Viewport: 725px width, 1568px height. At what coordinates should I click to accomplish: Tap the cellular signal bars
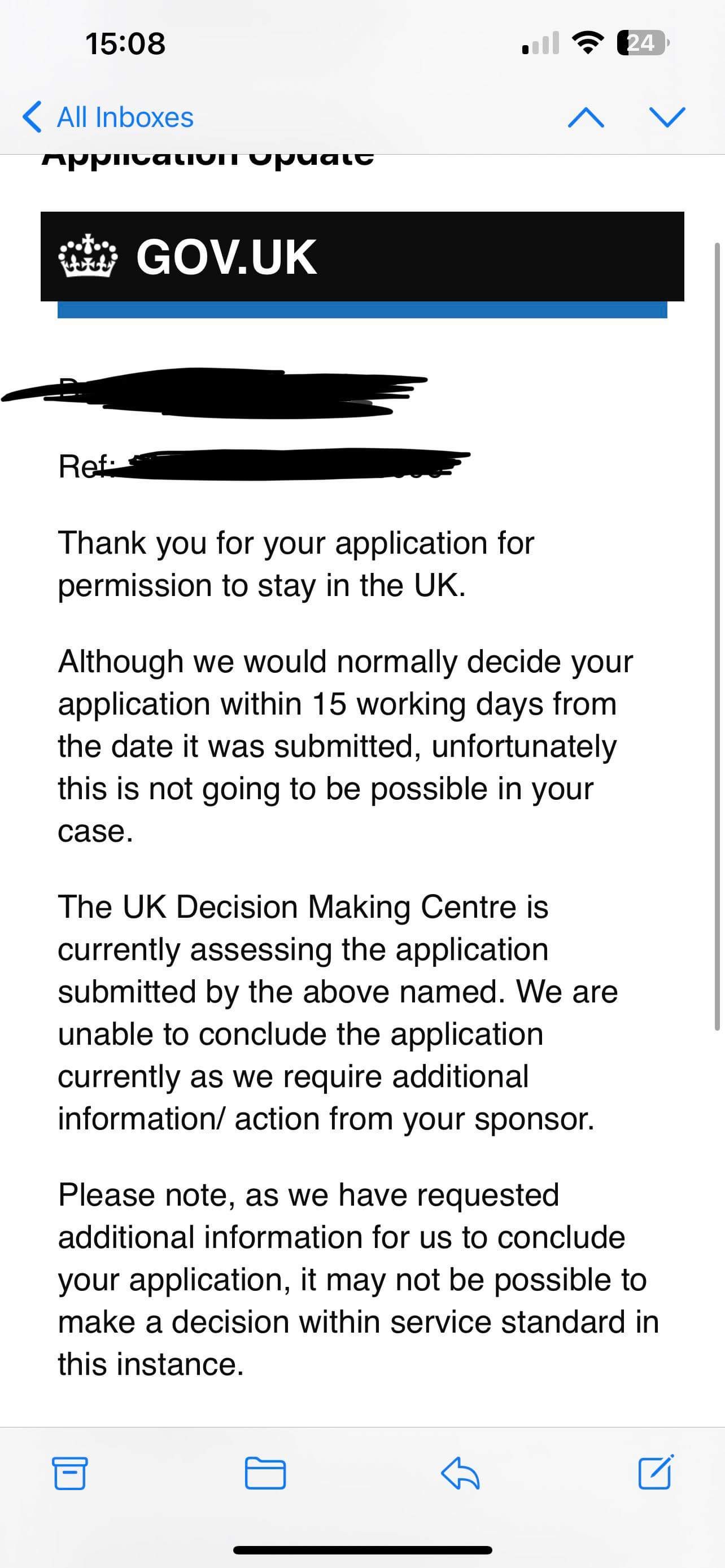point(540,44)
